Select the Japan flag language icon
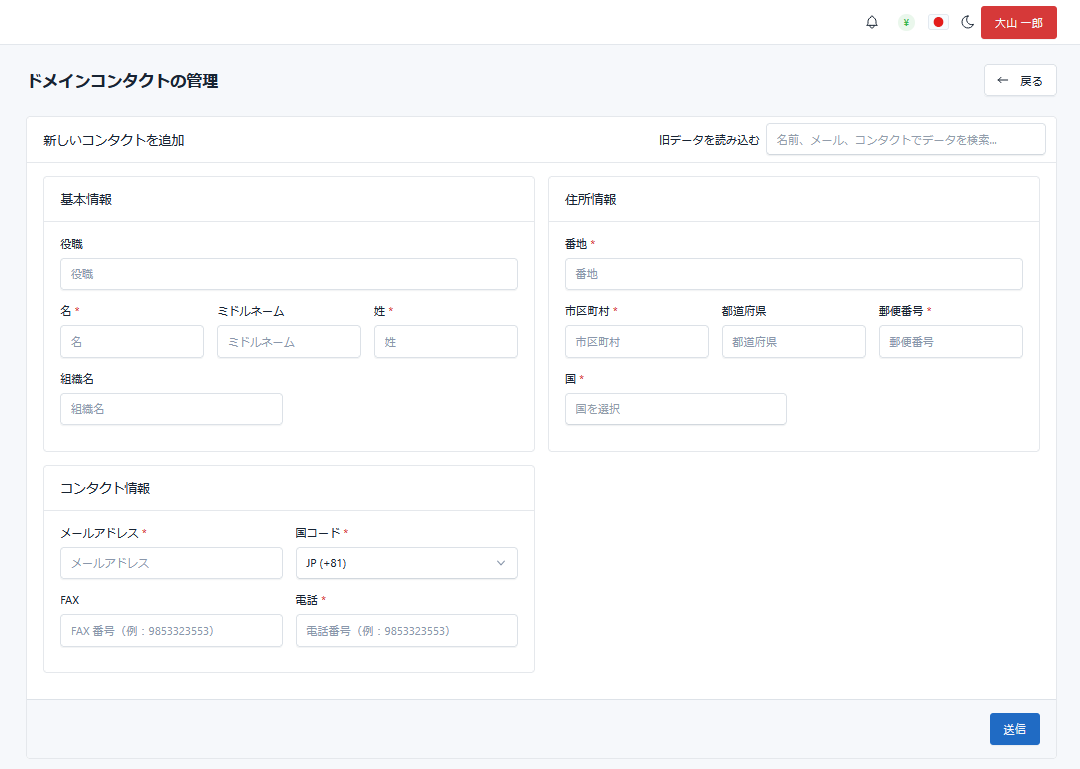 coord(938,22)
